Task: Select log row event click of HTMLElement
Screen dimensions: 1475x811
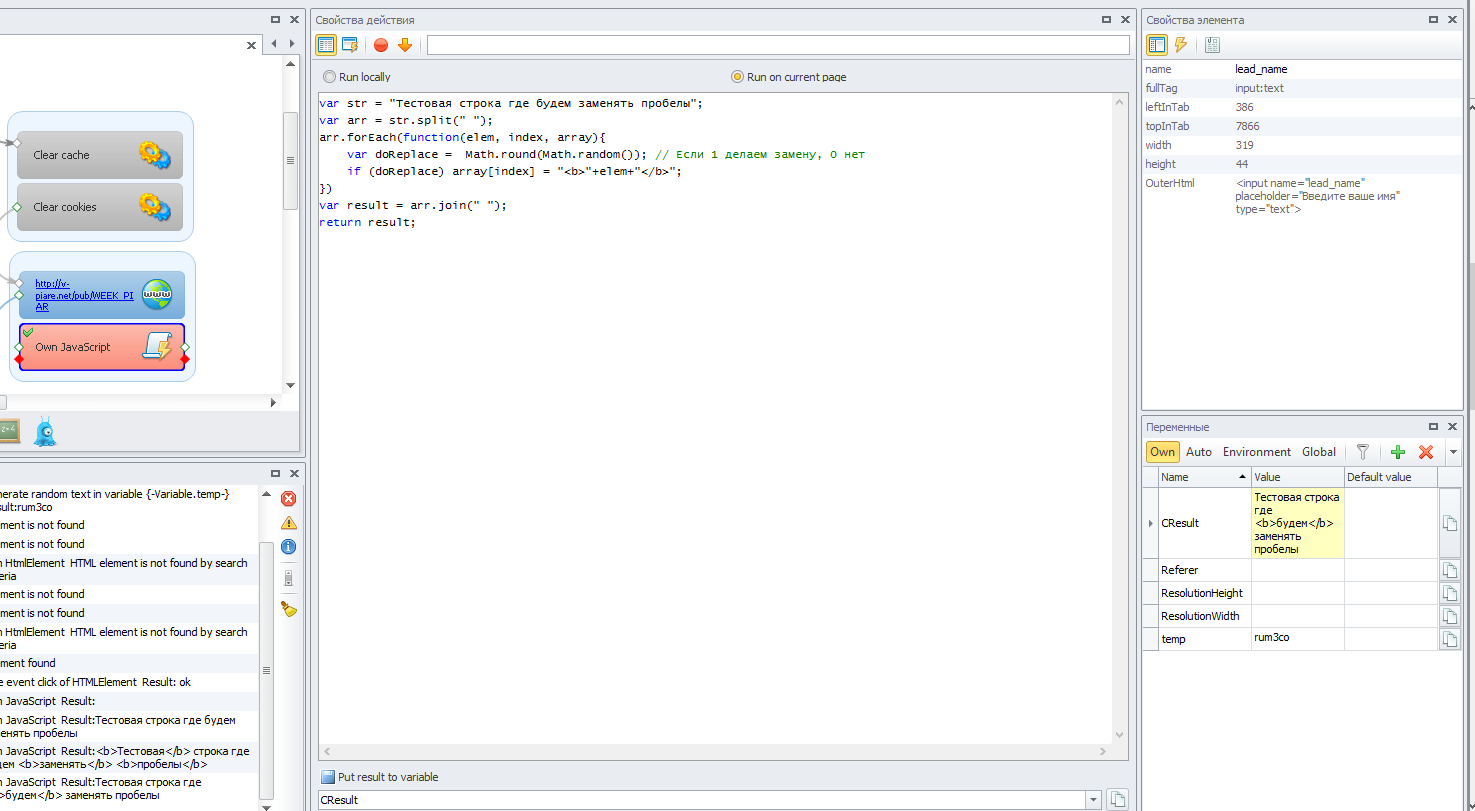Action: pyautogui.click(x=128, y=682)
